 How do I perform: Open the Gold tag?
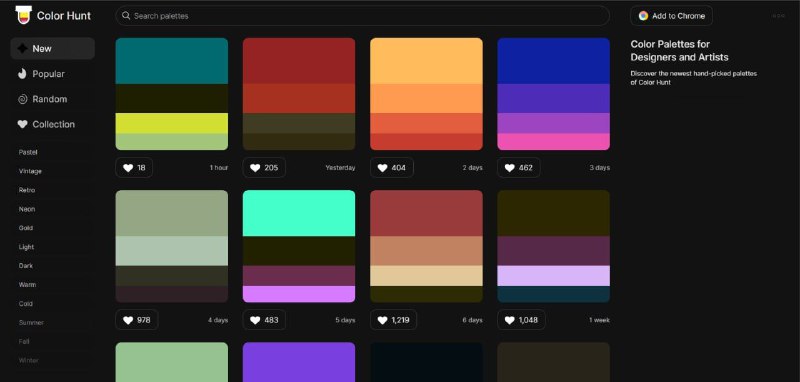coord(26,228)
